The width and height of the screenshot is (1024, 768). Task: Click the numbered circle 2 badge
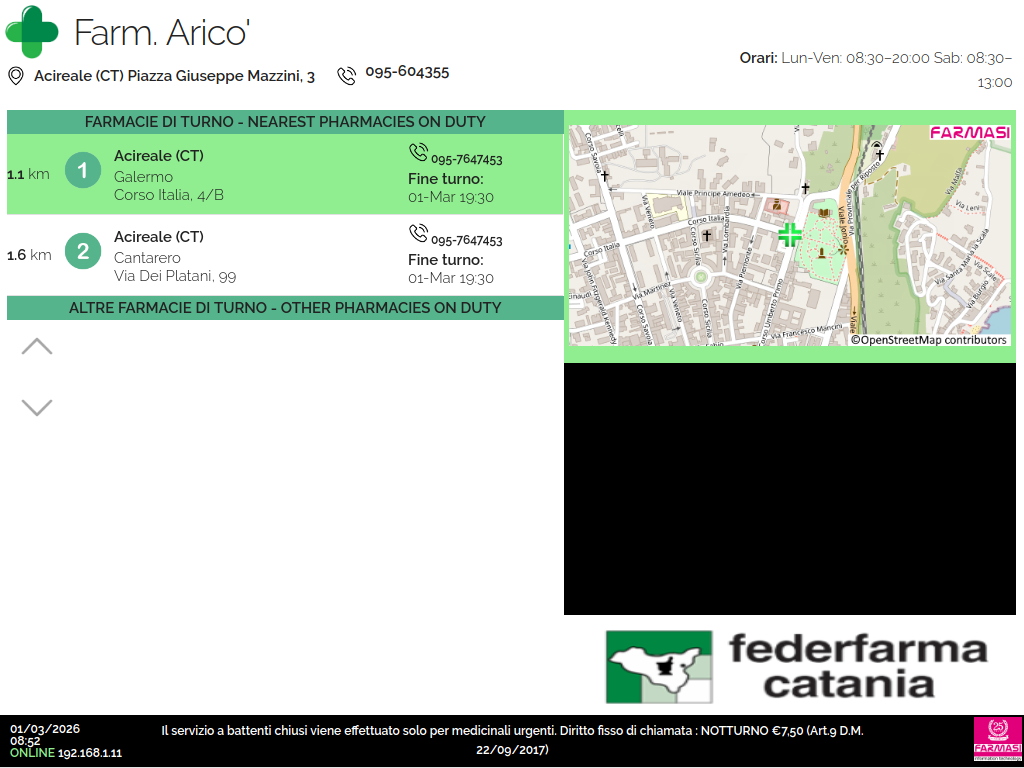83,251
